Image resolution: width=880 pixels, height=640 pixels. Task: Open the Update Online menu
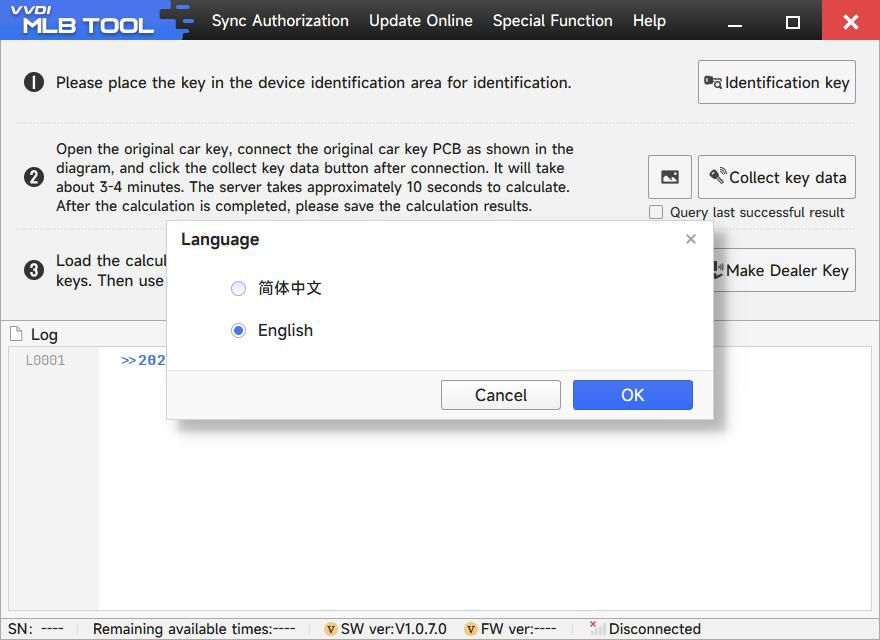[420, 20]
